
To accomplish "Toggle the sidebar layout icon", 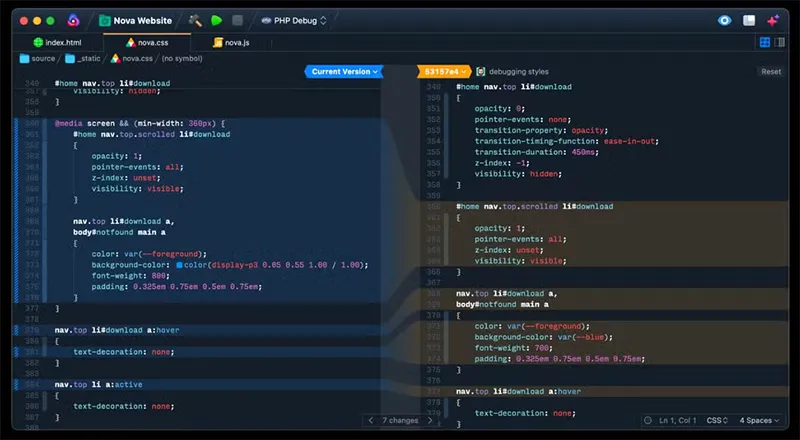I will pyautogui.click(x=749, y=20).
